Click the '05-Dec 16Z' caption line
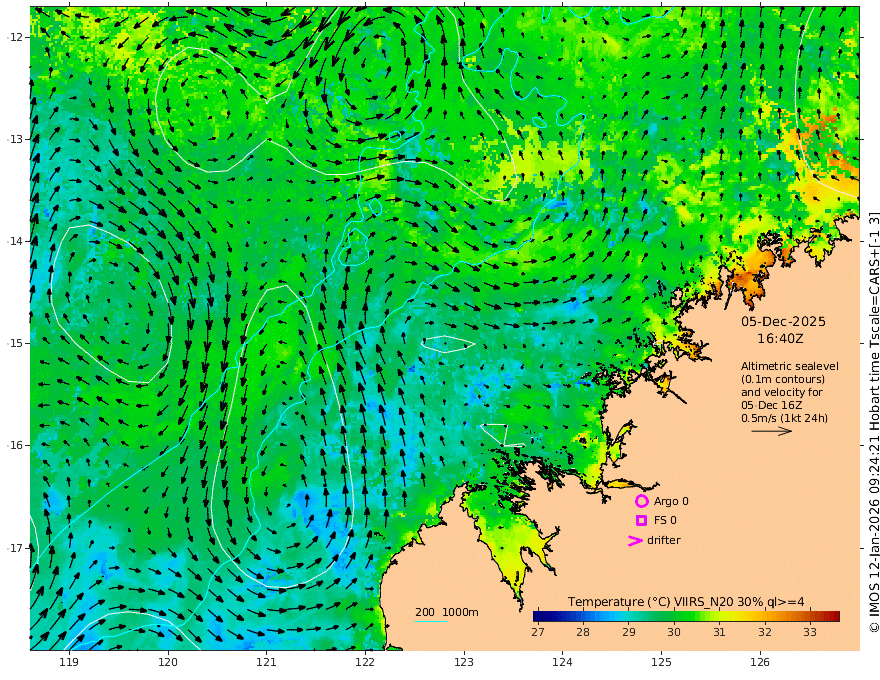The width and height of the screenshot is (880, 680). click(772, 405)
